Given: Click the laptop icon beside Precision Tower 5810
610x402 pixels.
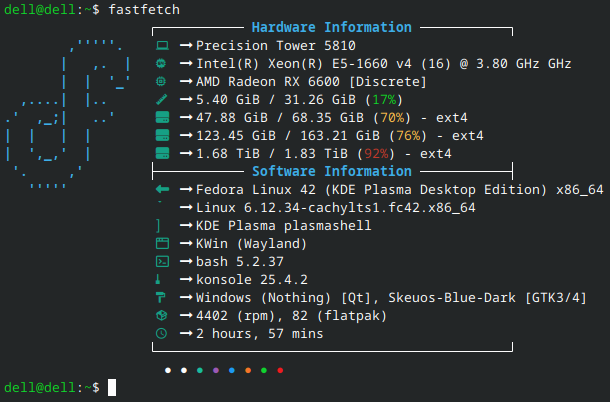Looking at the screenshot, I should click(x=162, y=46).
